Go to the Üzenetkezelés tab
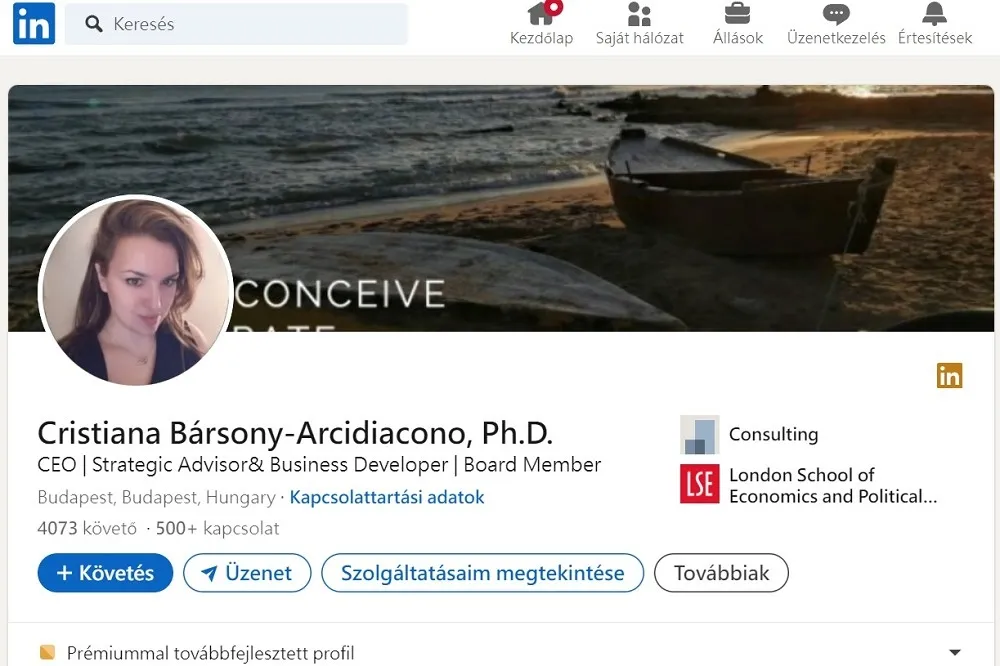Image resolution: width=1000 pixels, height=666 pixels. click(x=836, y=24)
